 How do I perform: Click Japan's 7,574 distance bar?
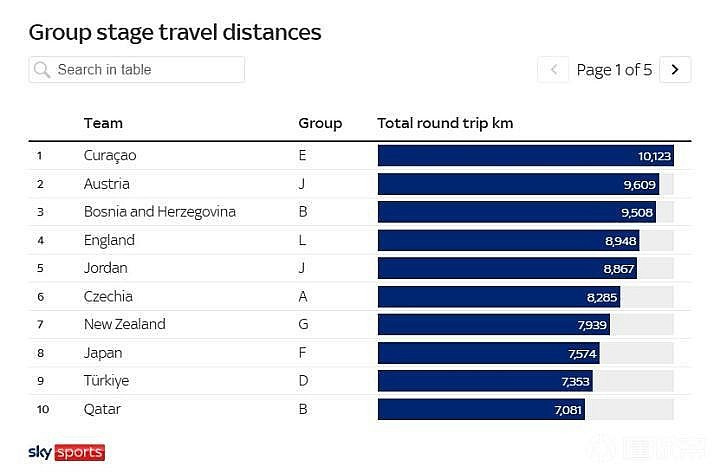[x=489, y=353]
